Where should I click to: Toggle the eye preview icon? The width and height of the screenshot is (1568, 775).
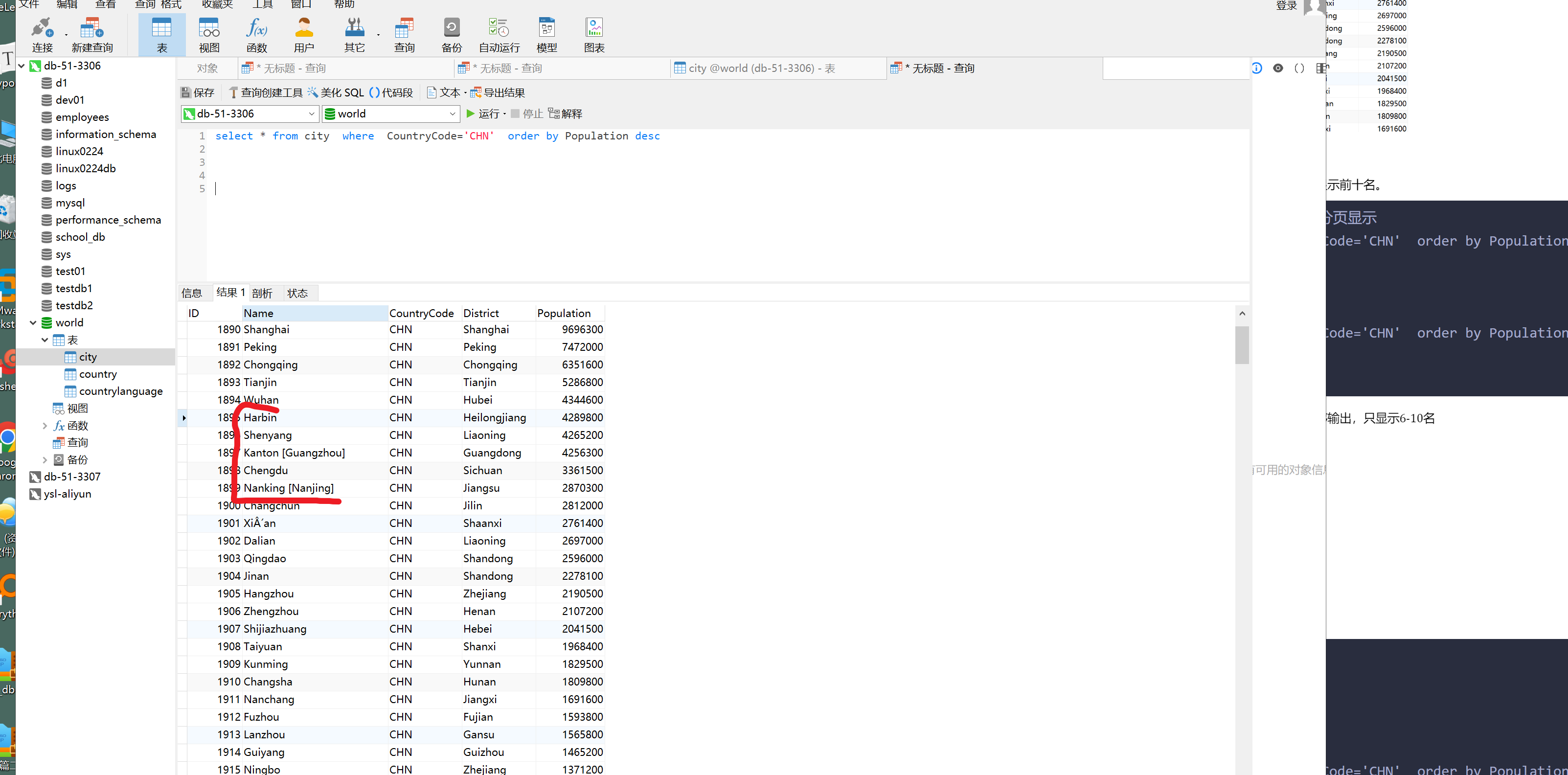(x=1278, y=68)
